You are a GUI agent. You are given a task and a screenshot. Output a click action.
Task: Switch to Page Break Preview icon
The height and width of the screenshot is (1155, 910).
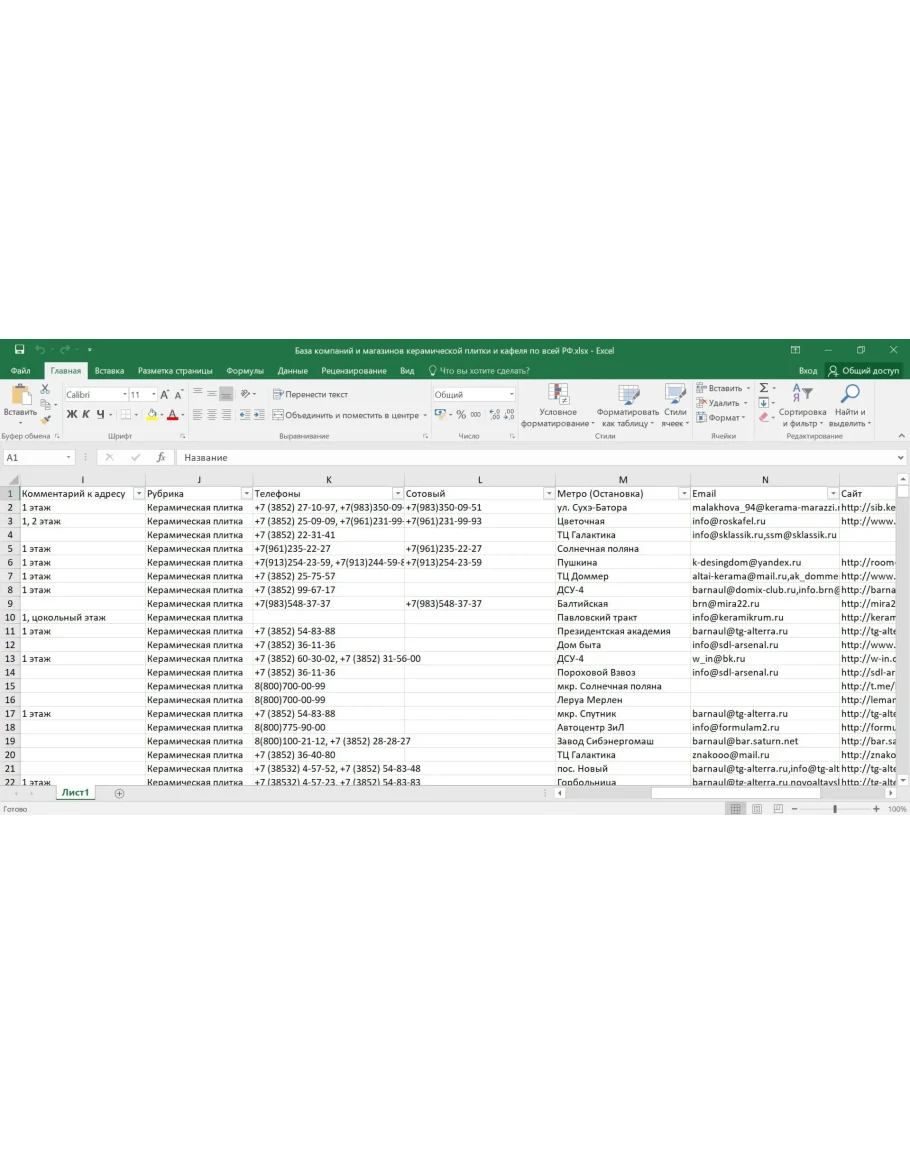[778, 809]
